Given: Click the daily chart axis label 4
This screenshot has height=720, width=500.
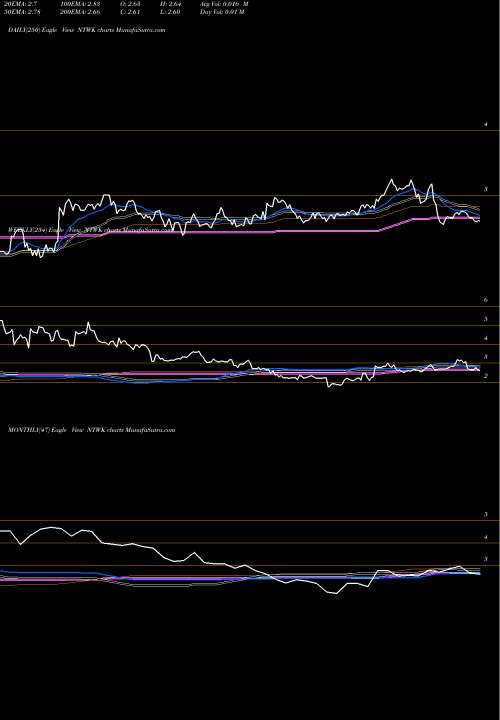Looking at the screenshot, I should coord(486,124).
